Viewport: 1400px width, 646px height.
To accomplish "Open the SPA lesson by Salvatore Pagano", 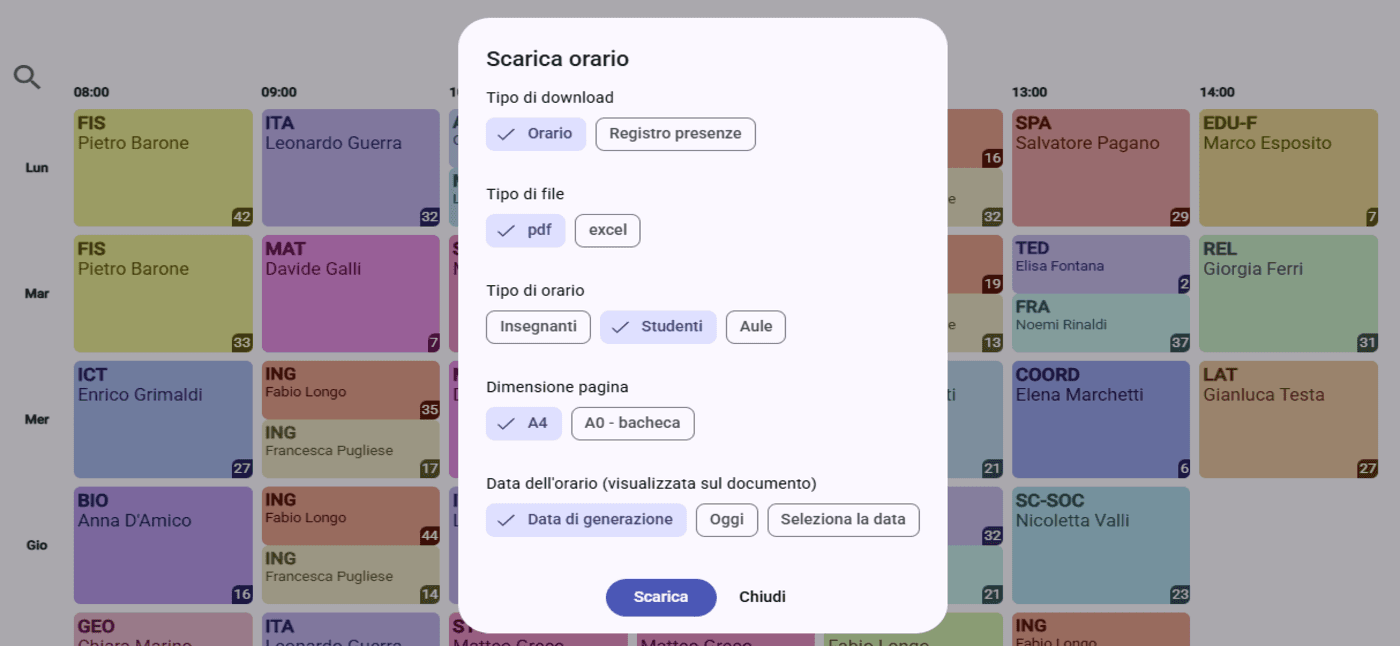I will [x=1101, y=168].
